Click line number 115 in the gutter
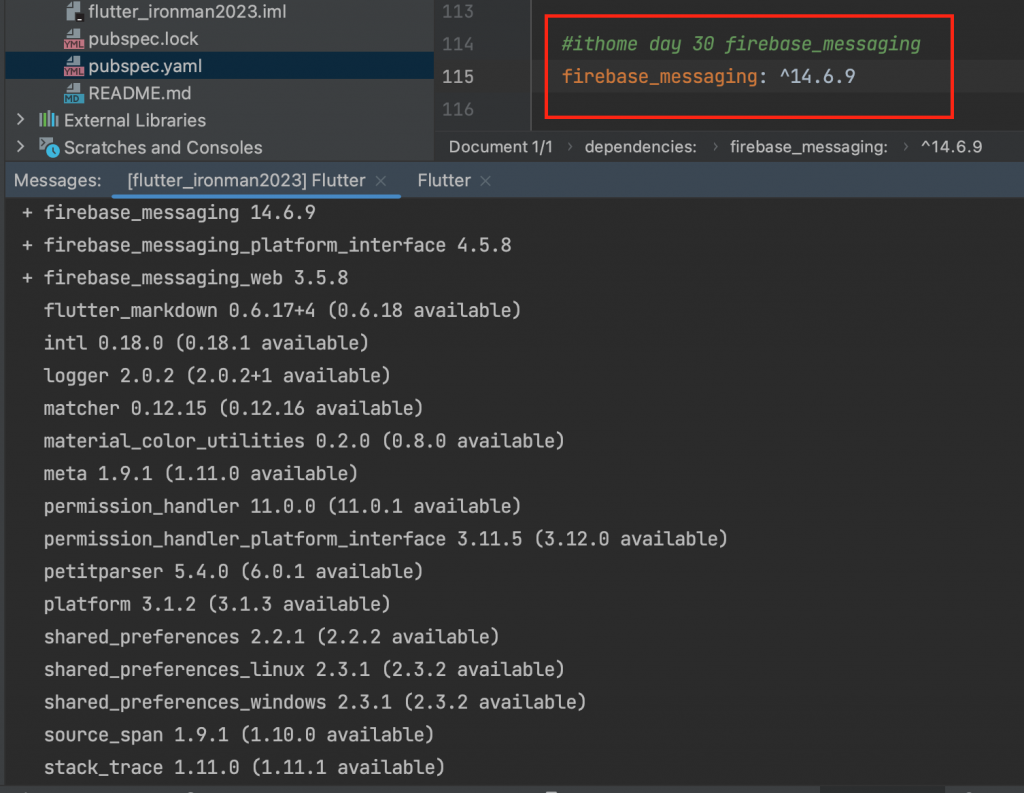The width and height of the screenshot is (1024, 793). [458, 77]
